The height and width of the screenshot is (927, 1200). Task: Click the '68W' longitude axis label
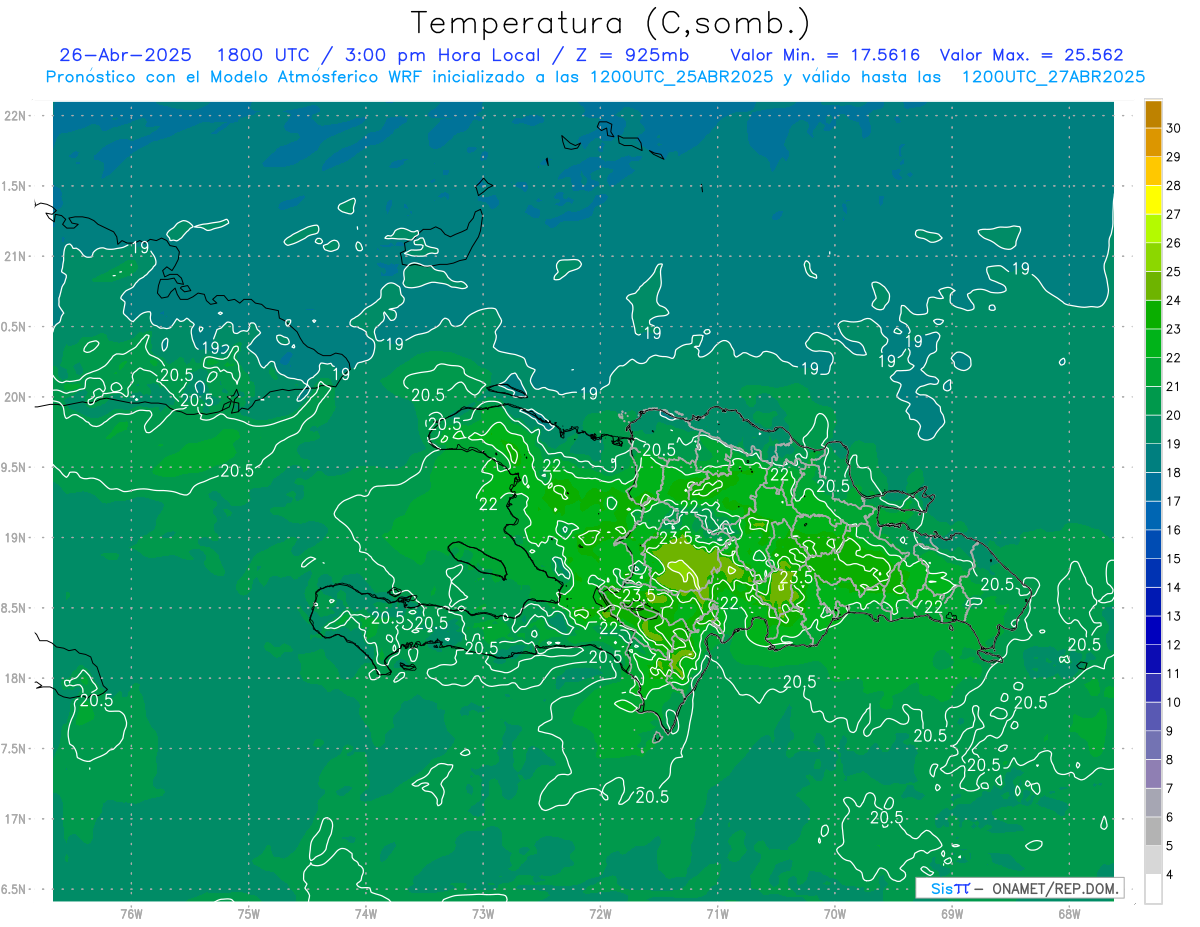click(1069, 914)
